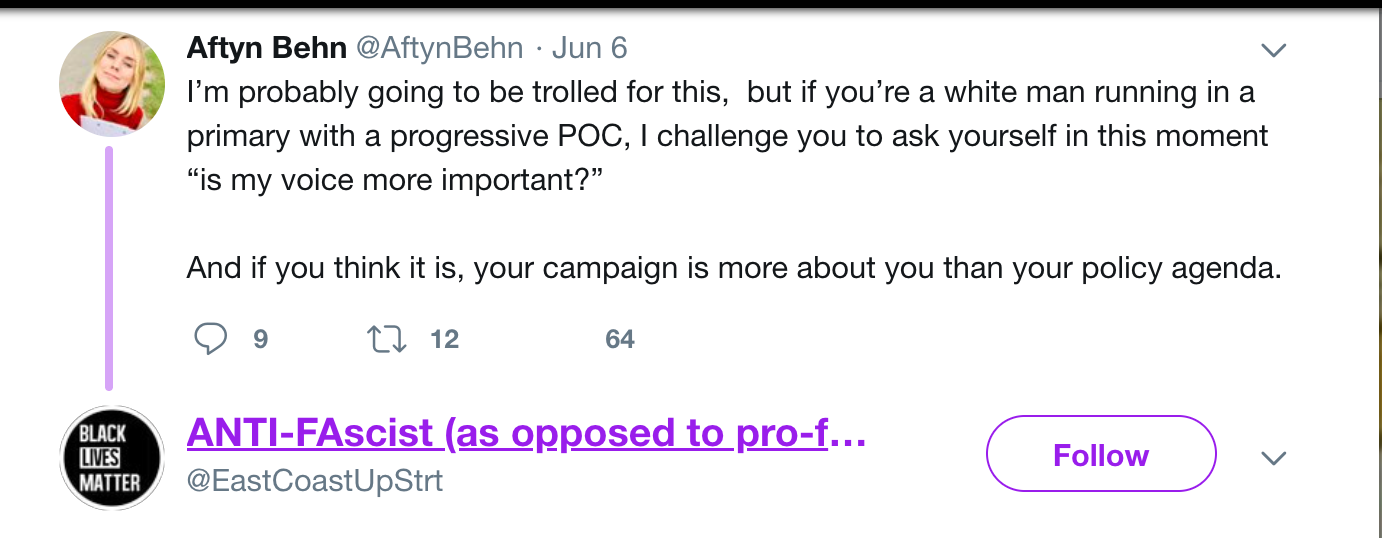Open Aftyn Behn's profile picture
Viewport: 1382px width, 538px height.
pyautogui.click(x=112, y=83)
